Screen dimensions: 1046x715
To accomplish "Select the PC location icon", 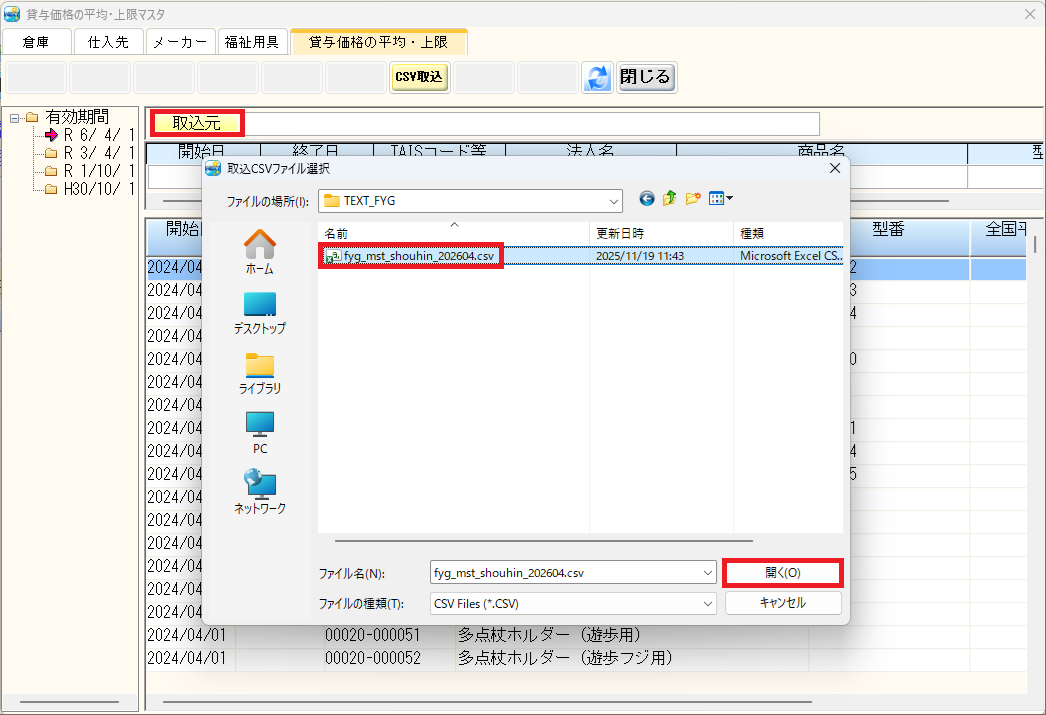I will click(260, 432).
